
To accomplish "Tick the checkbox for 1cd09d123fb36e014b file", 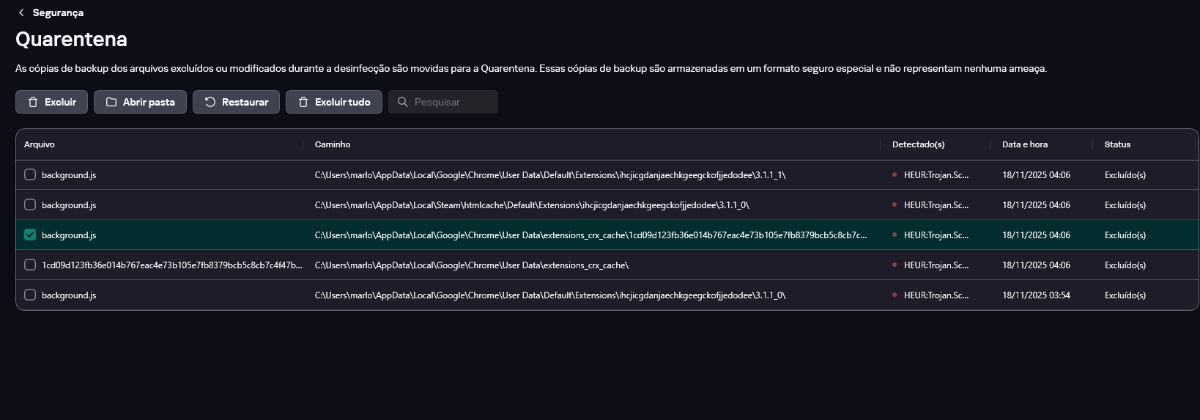I will (30, 265).
